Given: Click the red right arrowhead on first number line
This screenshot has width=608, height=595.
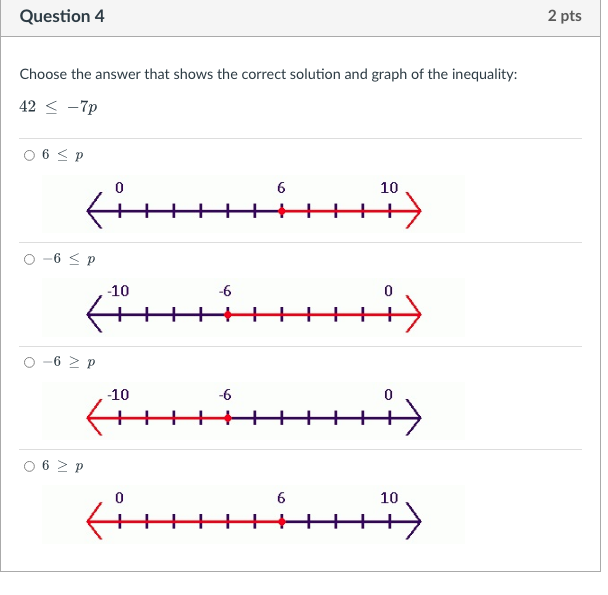Looking at the screenshot, I should tap(414, 211).
